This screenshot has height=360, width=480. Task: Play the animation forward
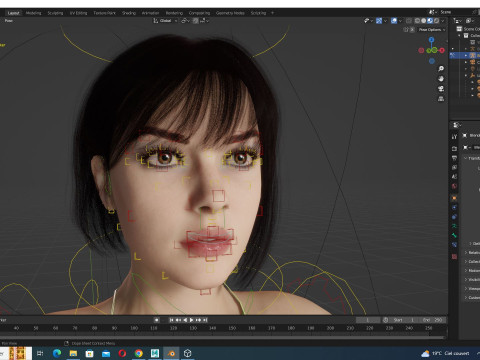(x=191, y=320)
